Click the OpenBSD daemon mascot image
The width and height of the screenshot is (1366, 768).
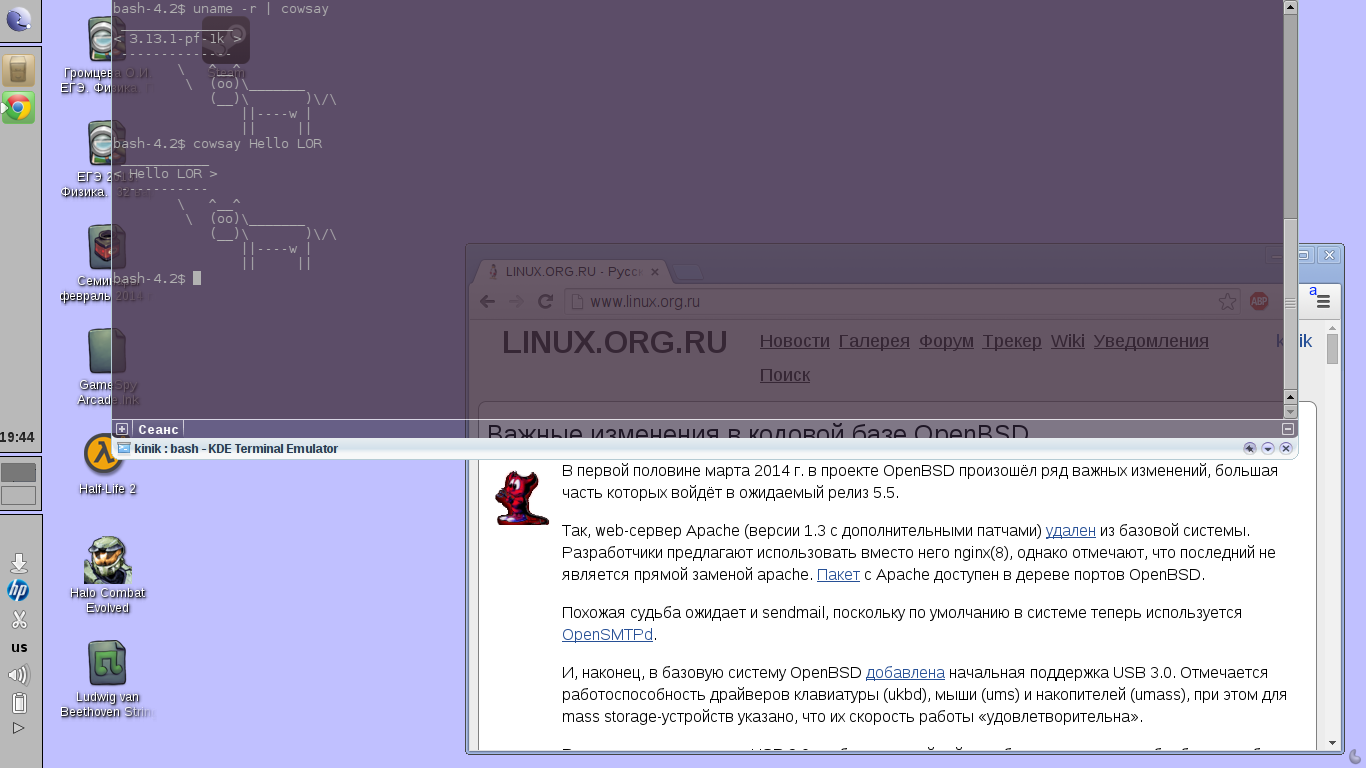pyautogui.click(x=522, y=496)
